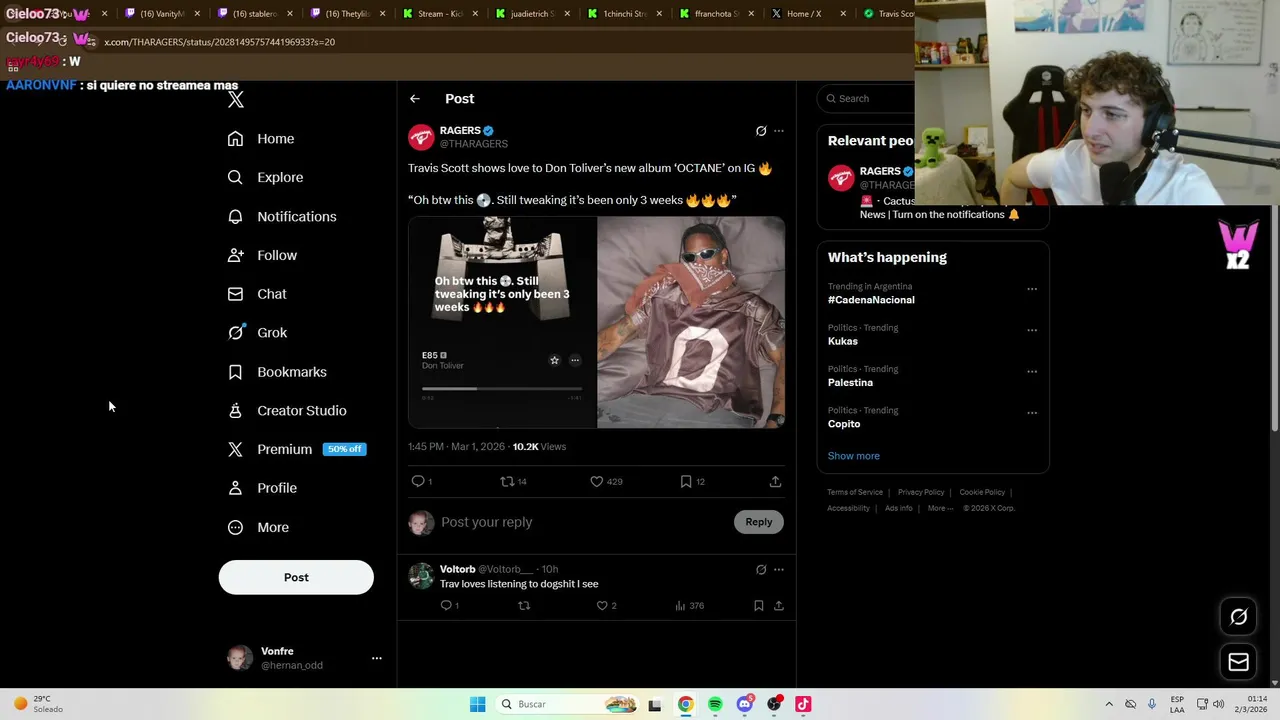1280x720 pixels.
Task: Open Grok from the sidebar
Action: pyautogui.click(x=257, y=333)
